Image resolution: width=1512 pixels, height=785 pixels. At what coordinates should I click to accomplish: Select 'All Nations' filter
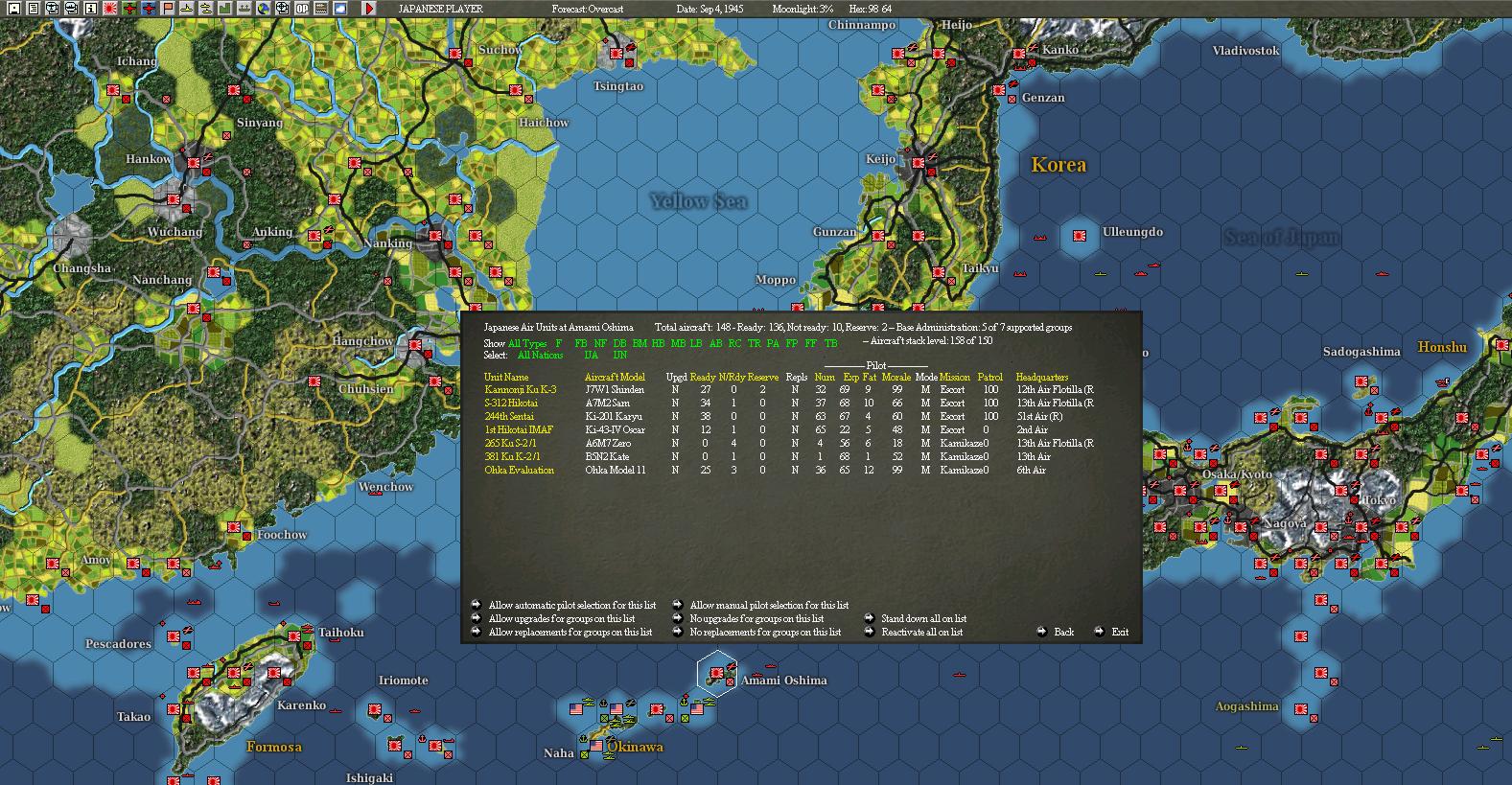coord(541,356)
